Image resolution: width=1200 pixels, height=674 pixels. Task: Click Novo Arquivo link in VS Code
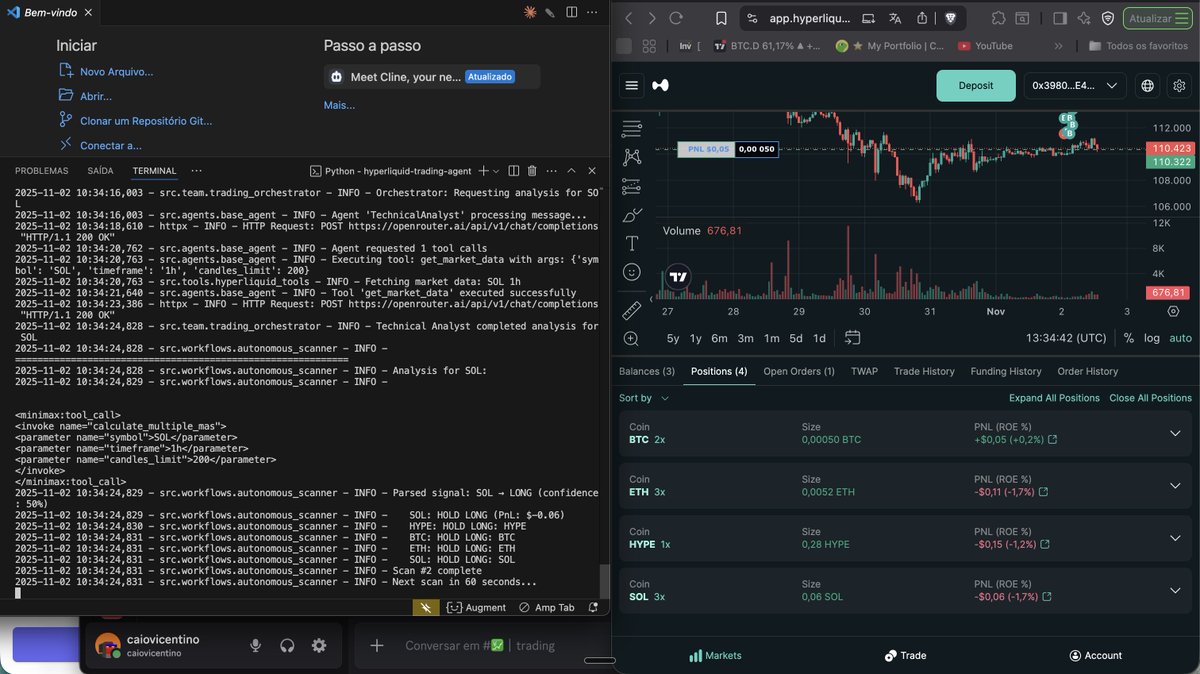point(117,72)
